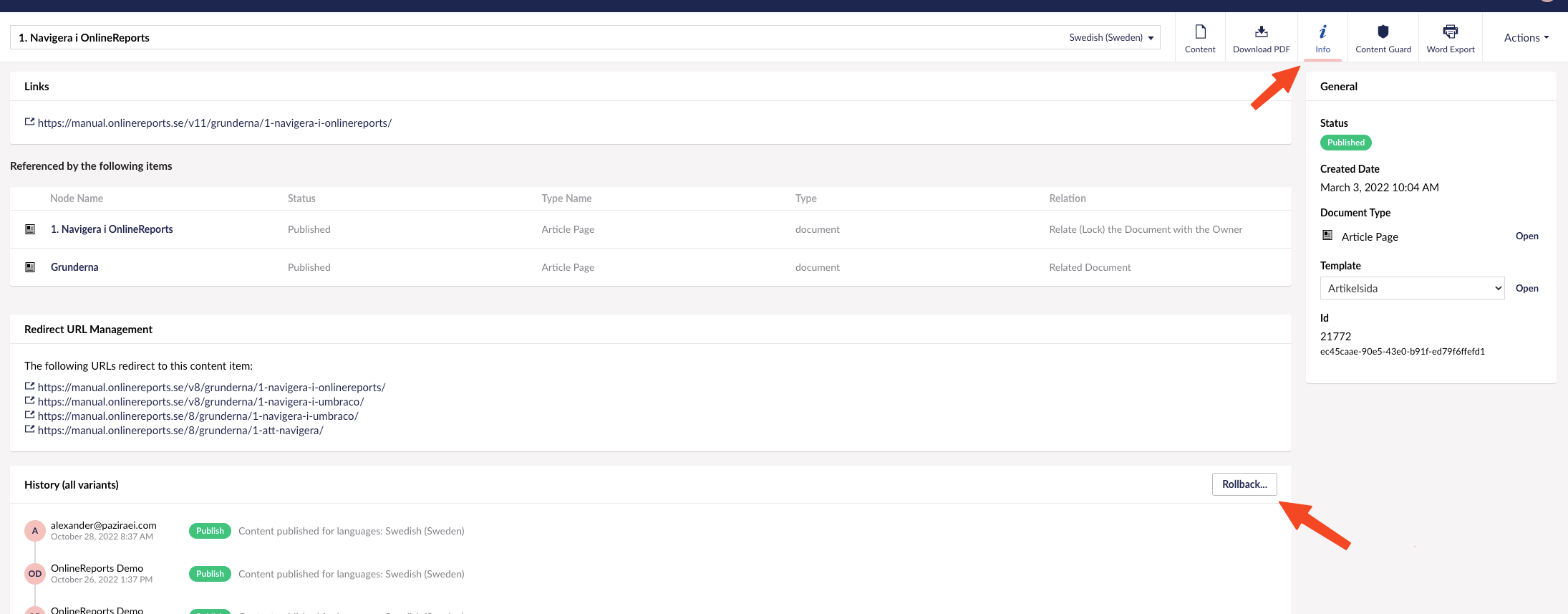Click the Download PDF icon
This screenshot has width=1568, height=614.
coord(1261,32)
